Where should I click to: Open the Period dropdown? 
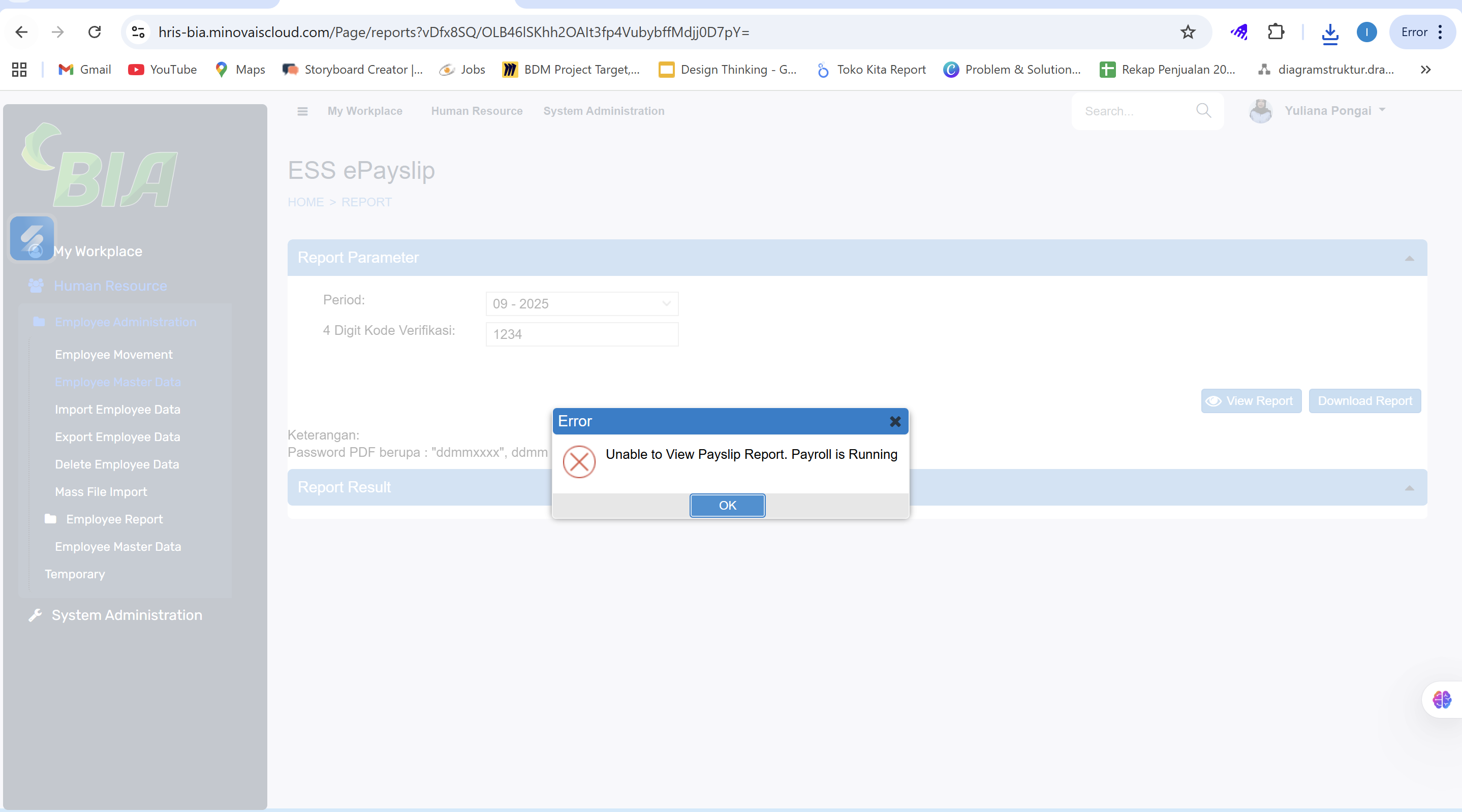coord(582,303)
